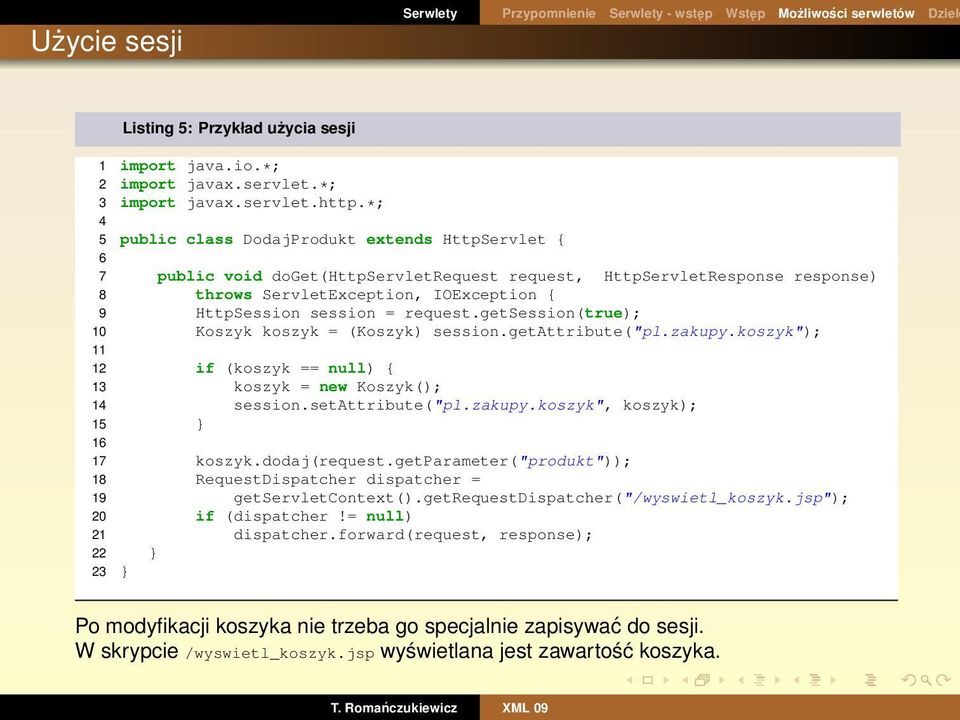Screen dimensions: 960x720
Task: Click the standalone presentation lines icon
Action: tap(870, 680)
